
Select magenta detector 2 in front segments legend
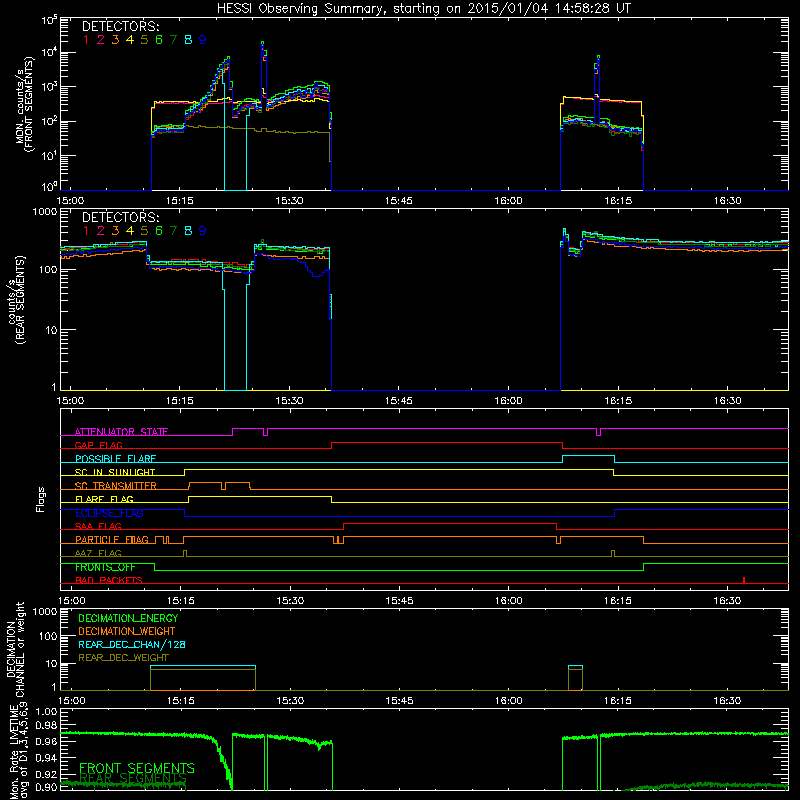pos(101,40)
